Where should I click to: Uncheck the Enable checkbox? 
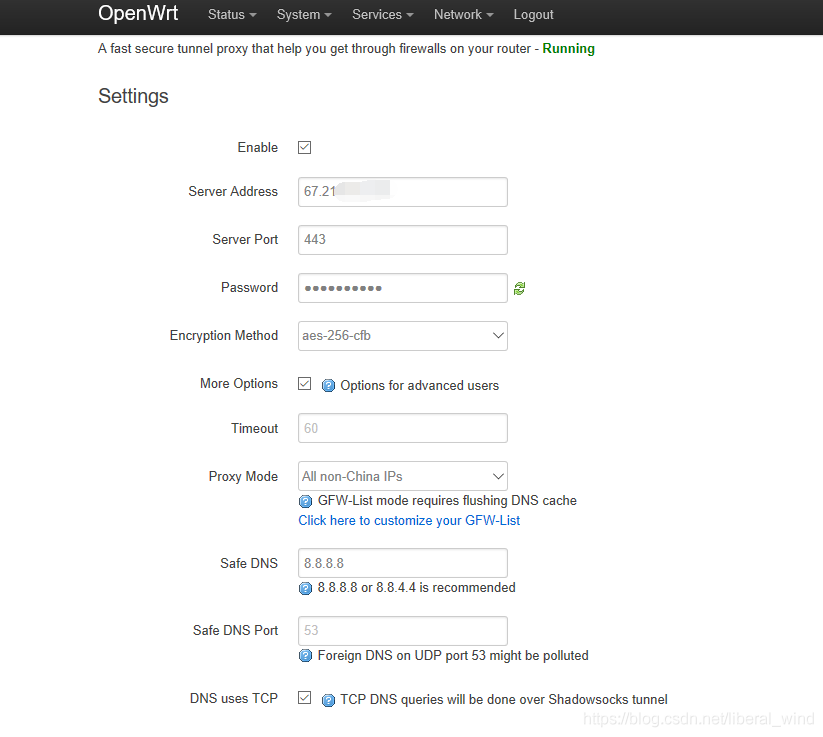pos(305,148)
